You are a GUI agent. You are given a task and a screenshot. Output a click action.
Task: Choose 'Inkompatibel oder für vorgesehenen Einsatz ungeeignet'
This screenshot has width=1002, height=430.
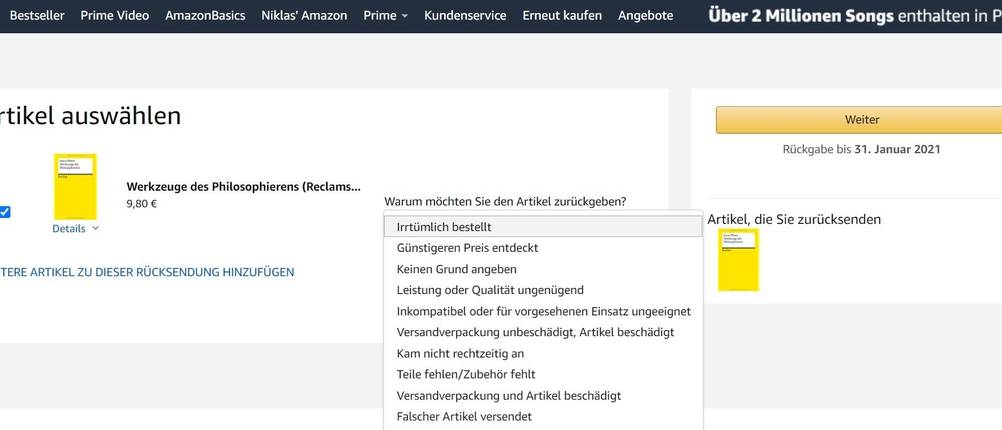point(543,311)
